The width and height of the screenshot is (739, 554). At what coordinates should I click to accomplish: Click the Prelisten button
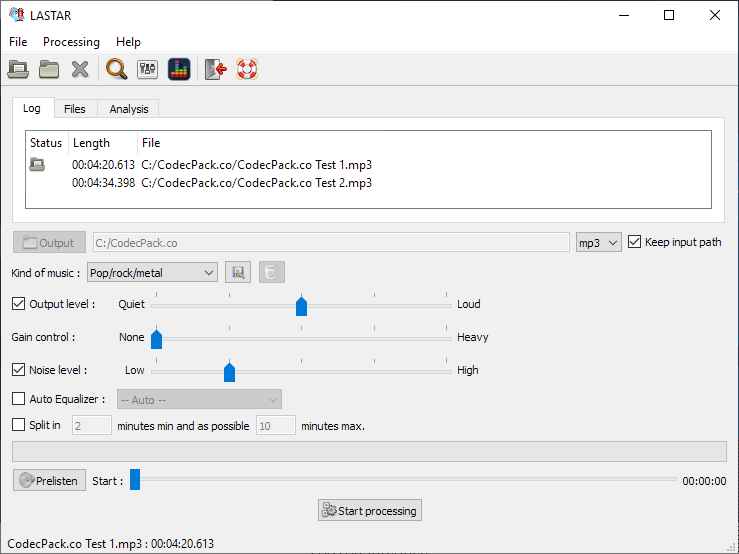click(49, 481)
